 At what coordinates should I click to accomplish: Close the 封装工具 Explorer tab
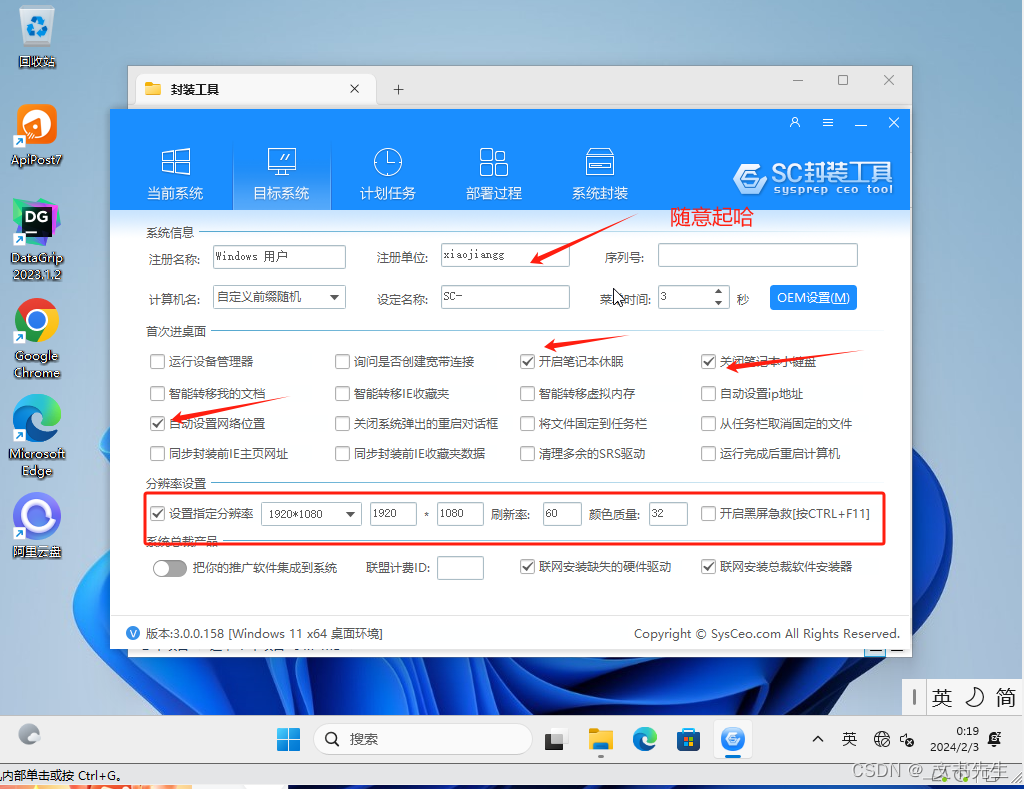tap(355, 89)
